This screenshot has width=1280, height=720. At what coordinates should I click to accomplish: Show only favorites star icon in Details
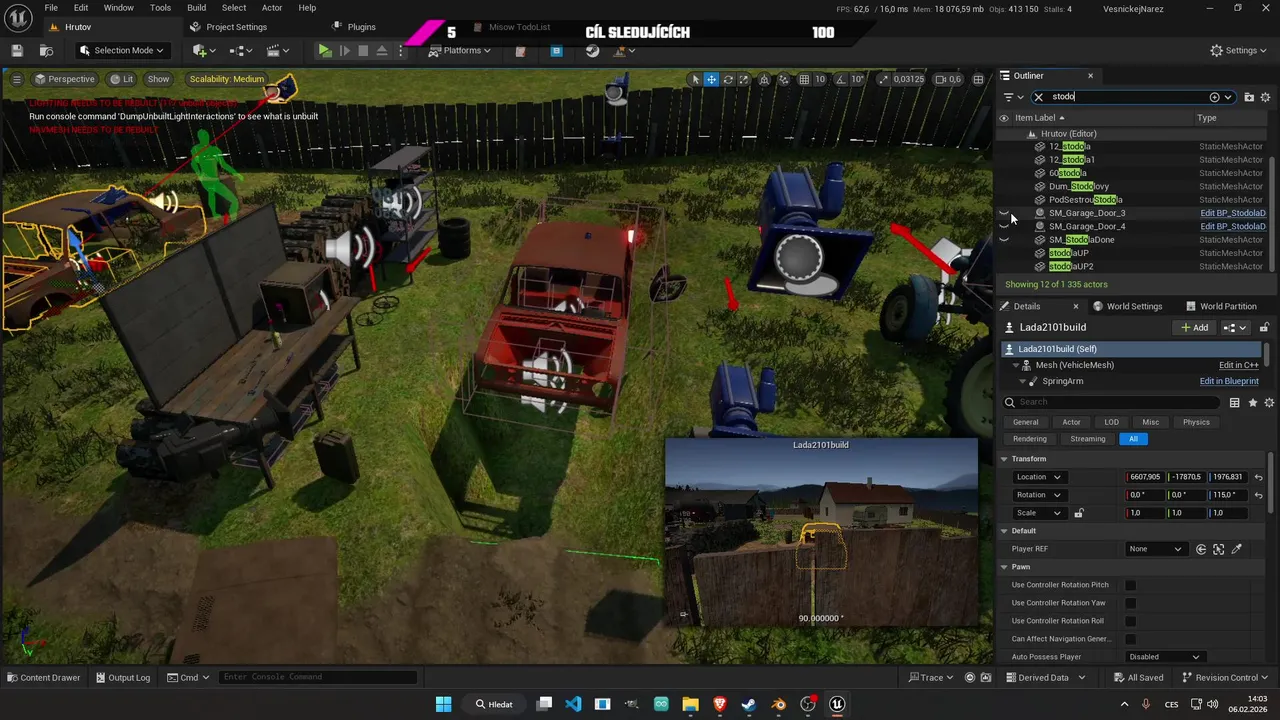coord(1252,402)
